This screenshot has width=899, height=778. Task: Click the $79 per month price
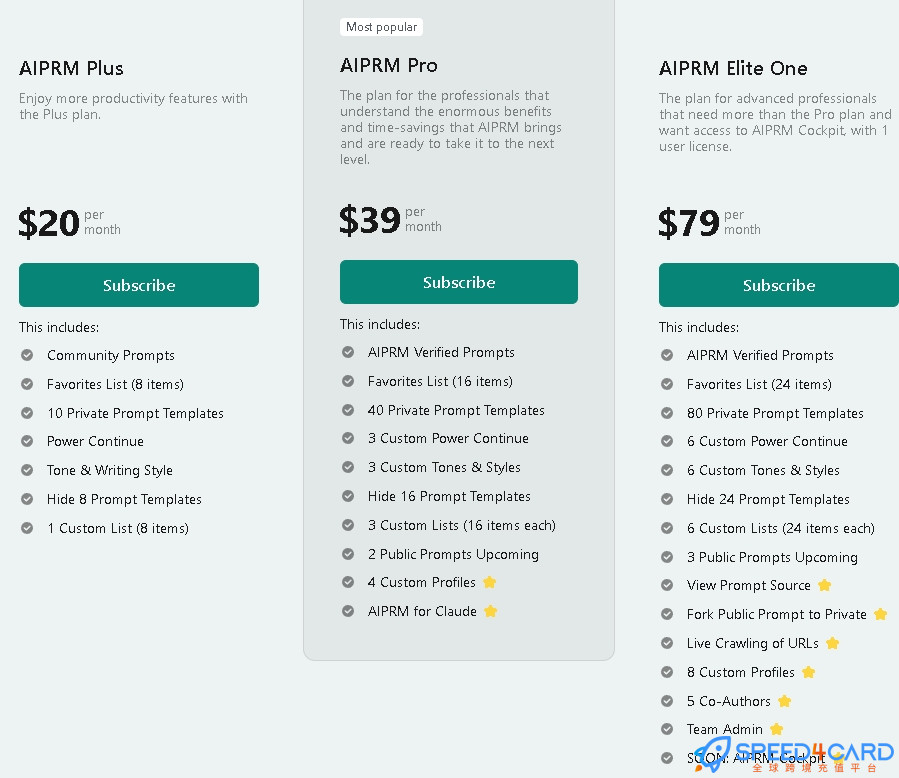pos(710,222)
